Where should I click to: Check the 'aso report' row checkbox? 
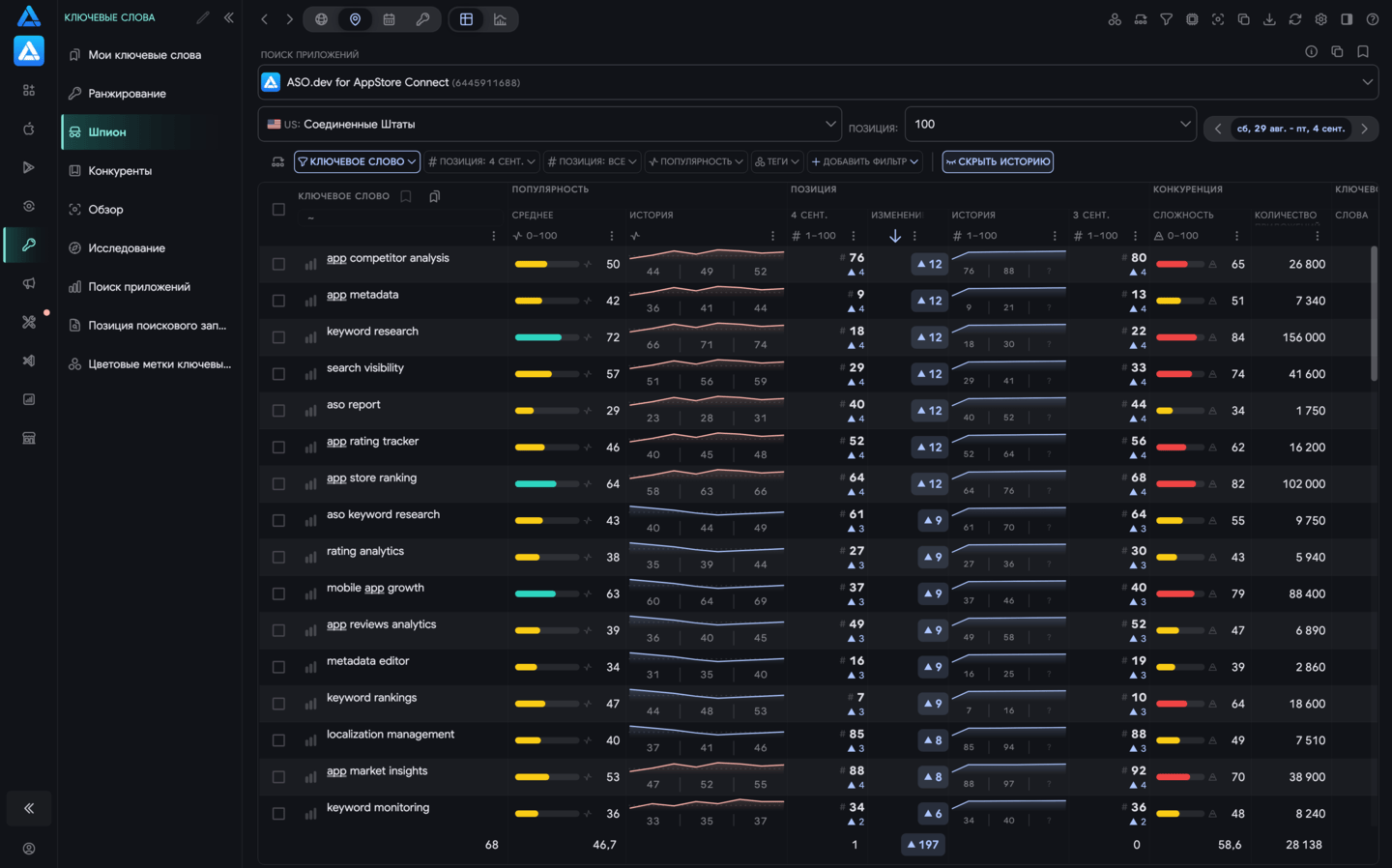pos(278,411)
